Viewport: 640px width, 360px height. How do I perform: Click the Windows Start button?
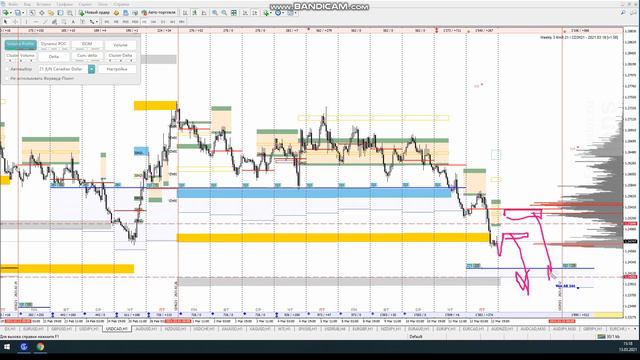7,347
